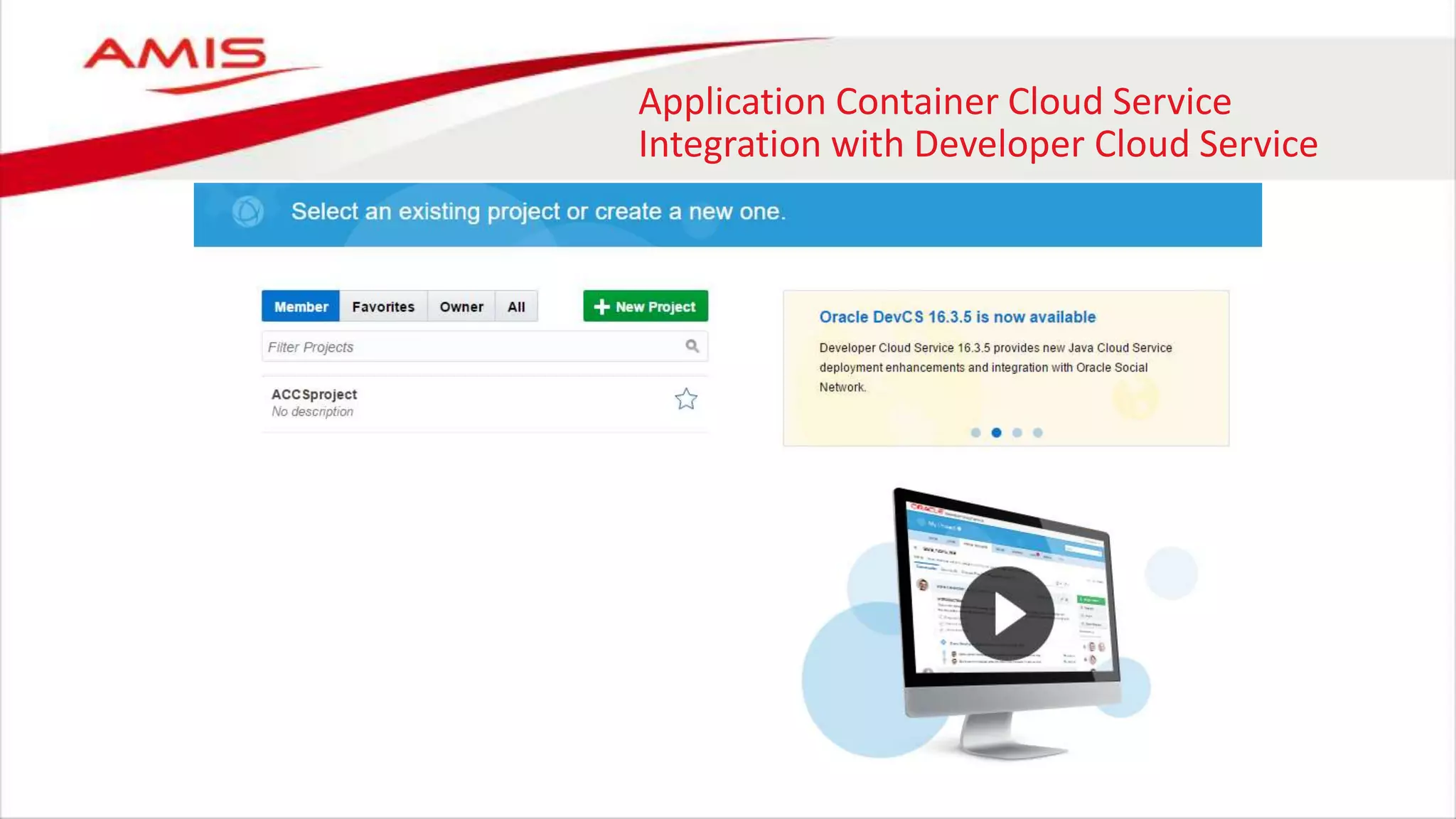Select the Member tab

click(301, 306)
